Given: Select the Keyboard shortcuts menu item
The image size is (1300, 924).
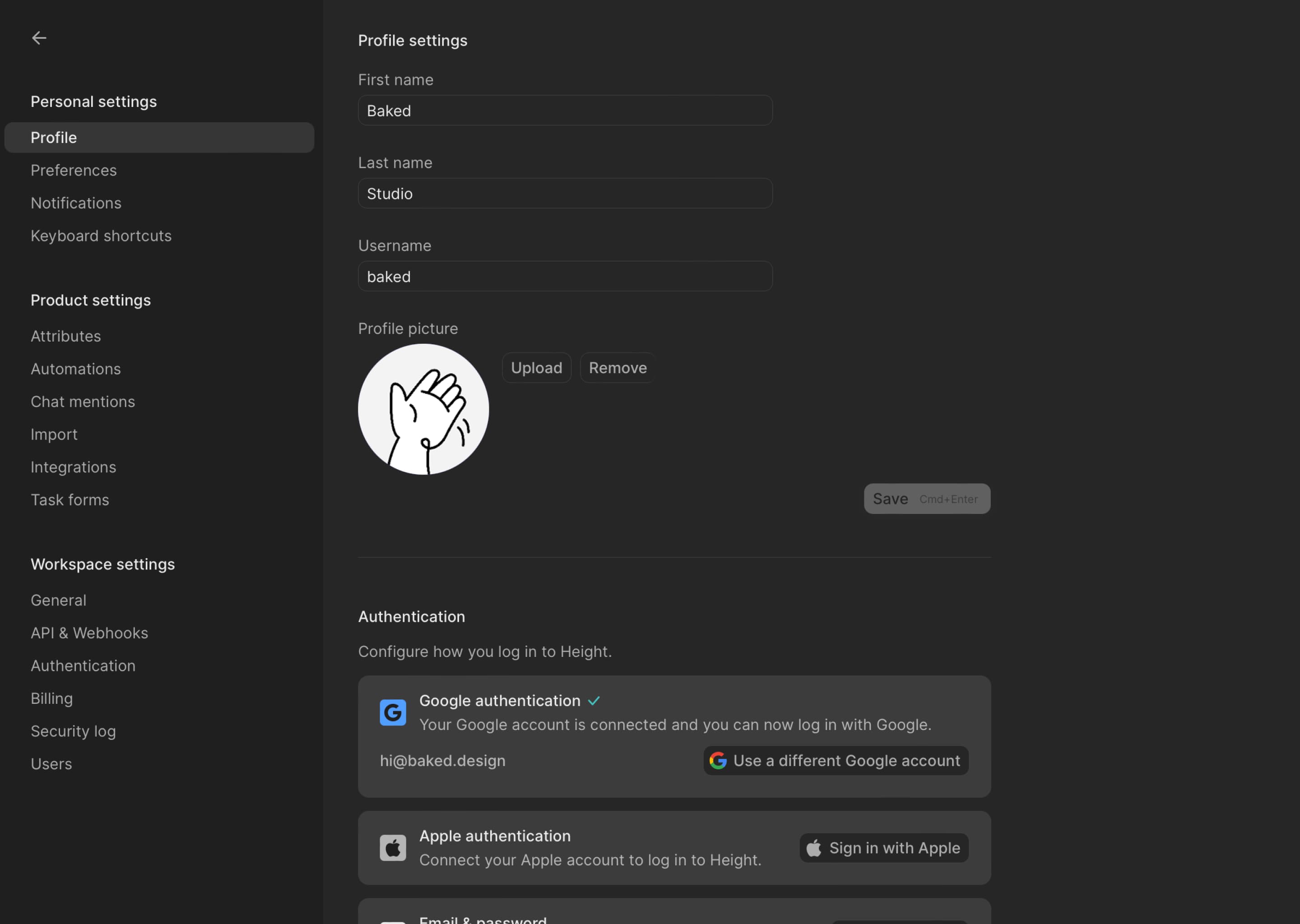Looking at the screenshot, I should 101,235.
